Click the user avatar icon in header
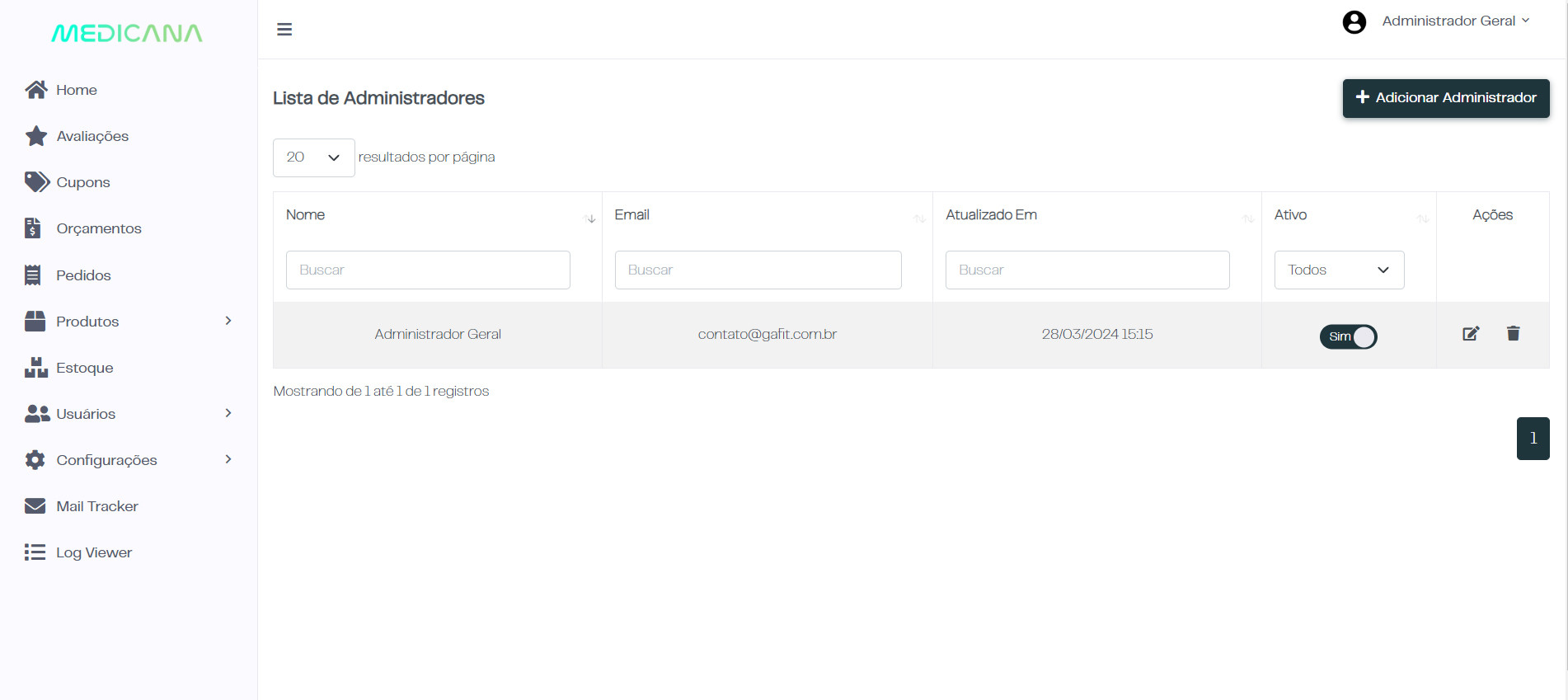Image resolution: width=1568 pixels, height=700 pixels. click(1354, 22)
